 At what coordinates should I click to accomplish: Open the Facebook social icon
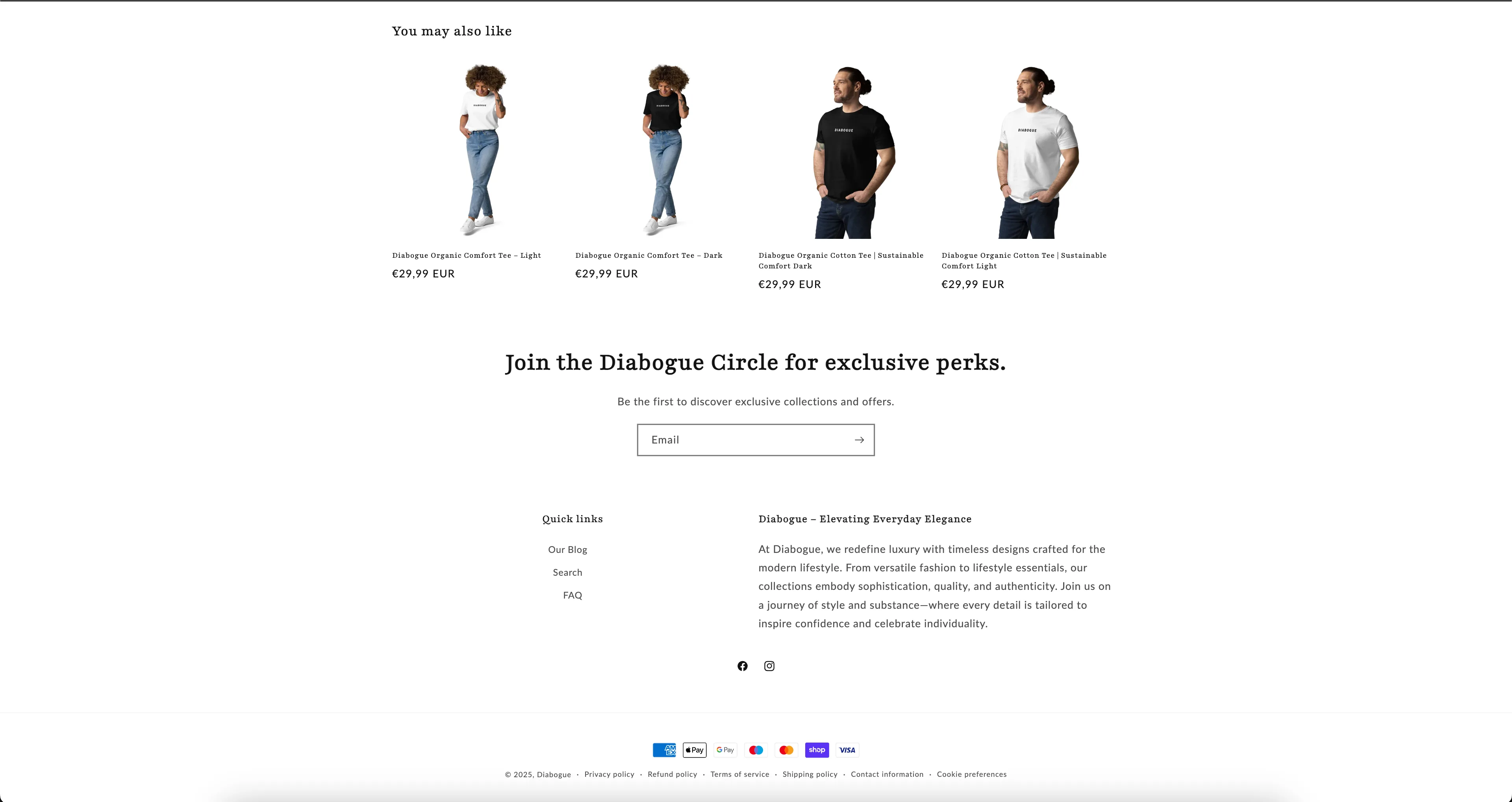pyautogui.click(x=743, y=666)
